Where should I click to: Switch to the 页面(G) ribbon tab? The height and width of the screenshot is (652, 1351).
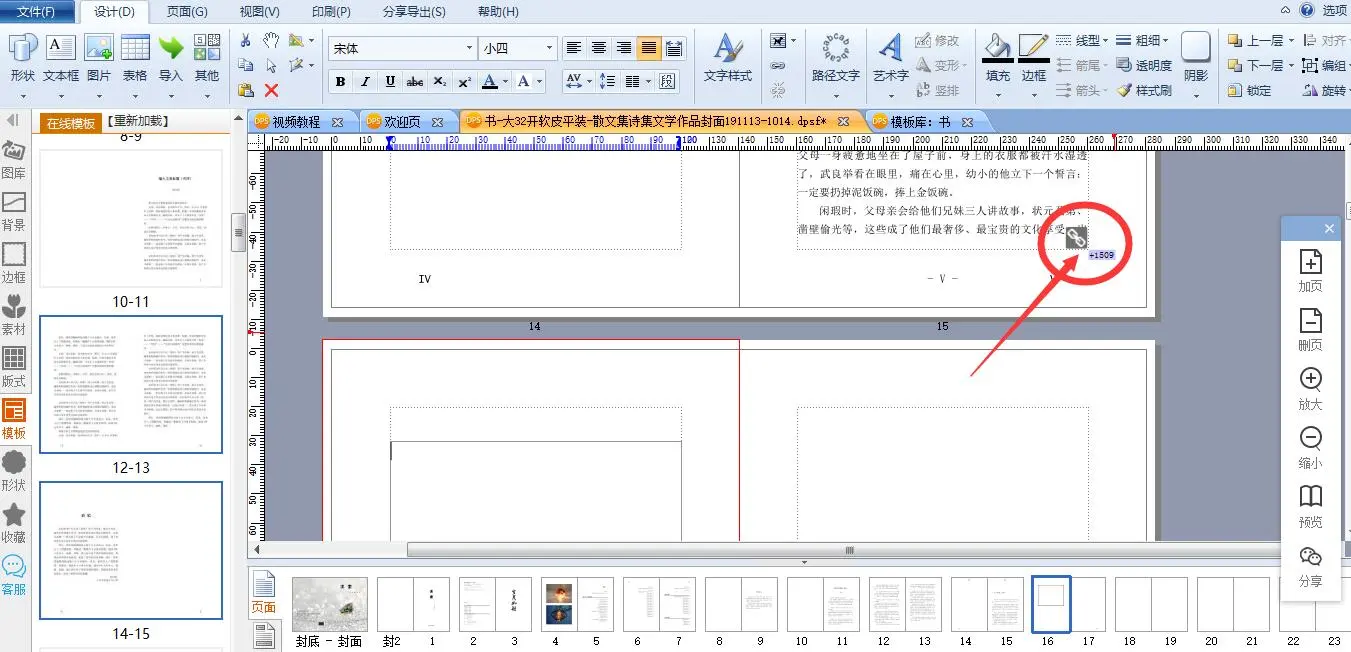pyautogui.click(x=187, y=12)
